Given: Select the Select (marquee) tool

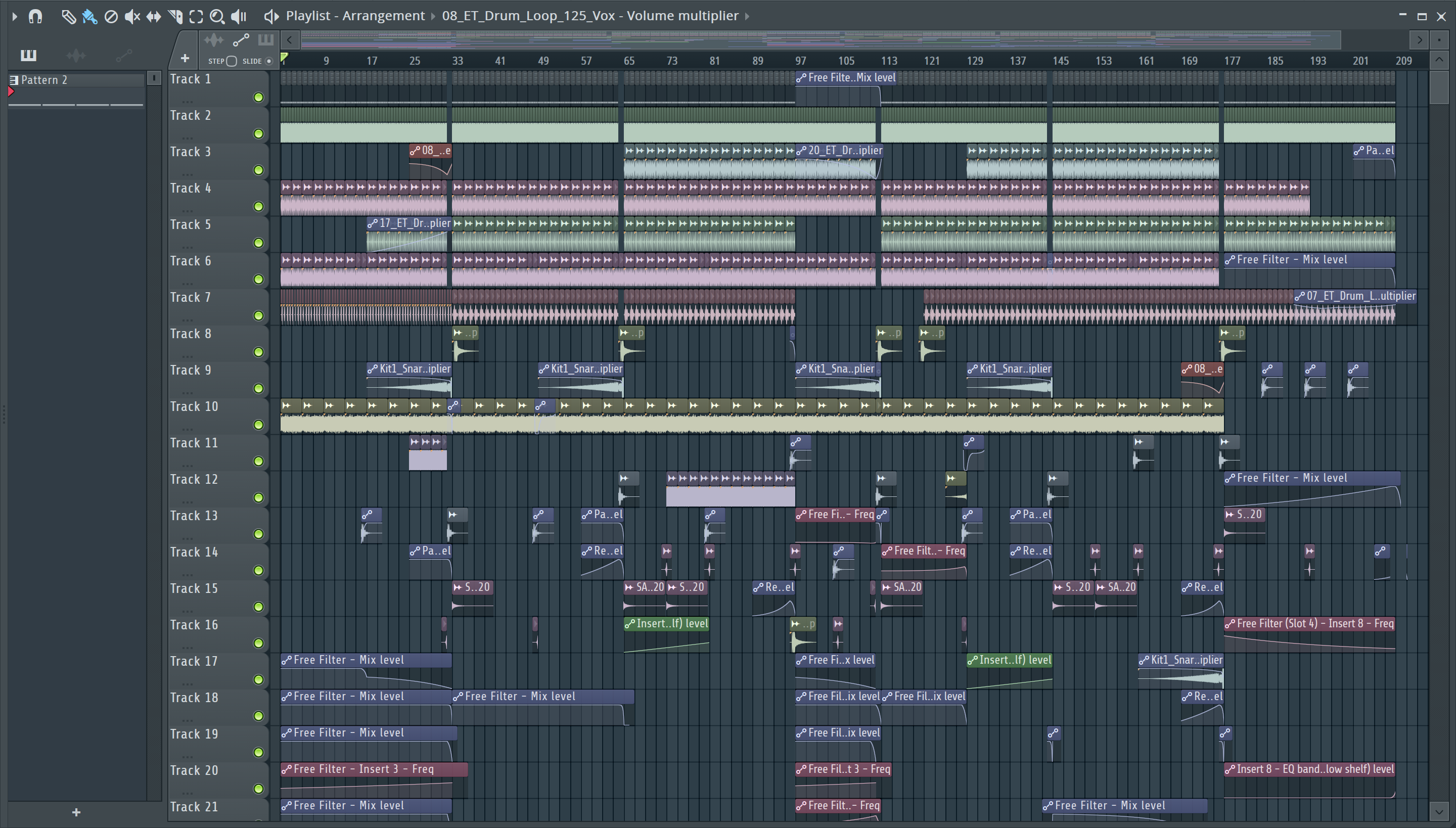Looking at the screenshot, I should click(196, 17).
